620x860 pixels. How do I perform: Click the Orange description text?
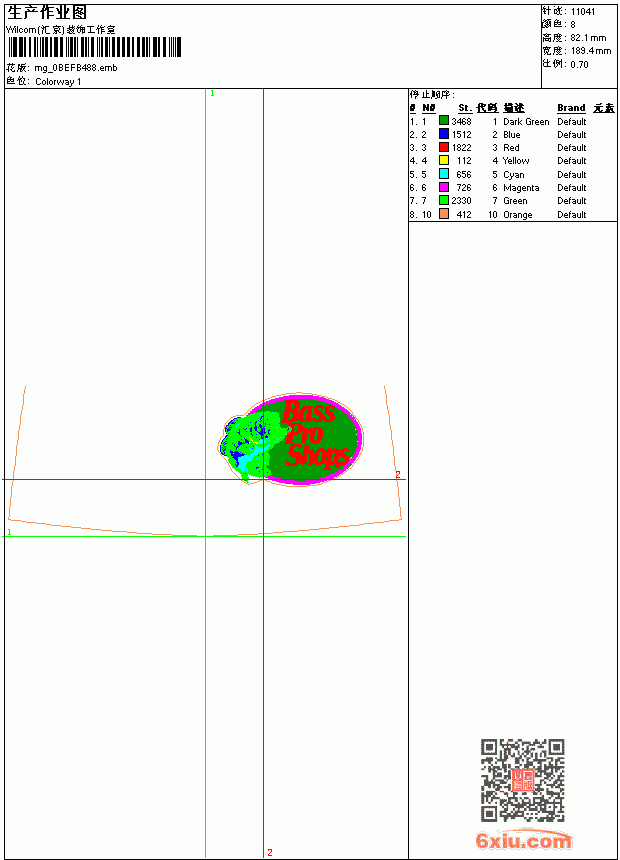(517, 215)
